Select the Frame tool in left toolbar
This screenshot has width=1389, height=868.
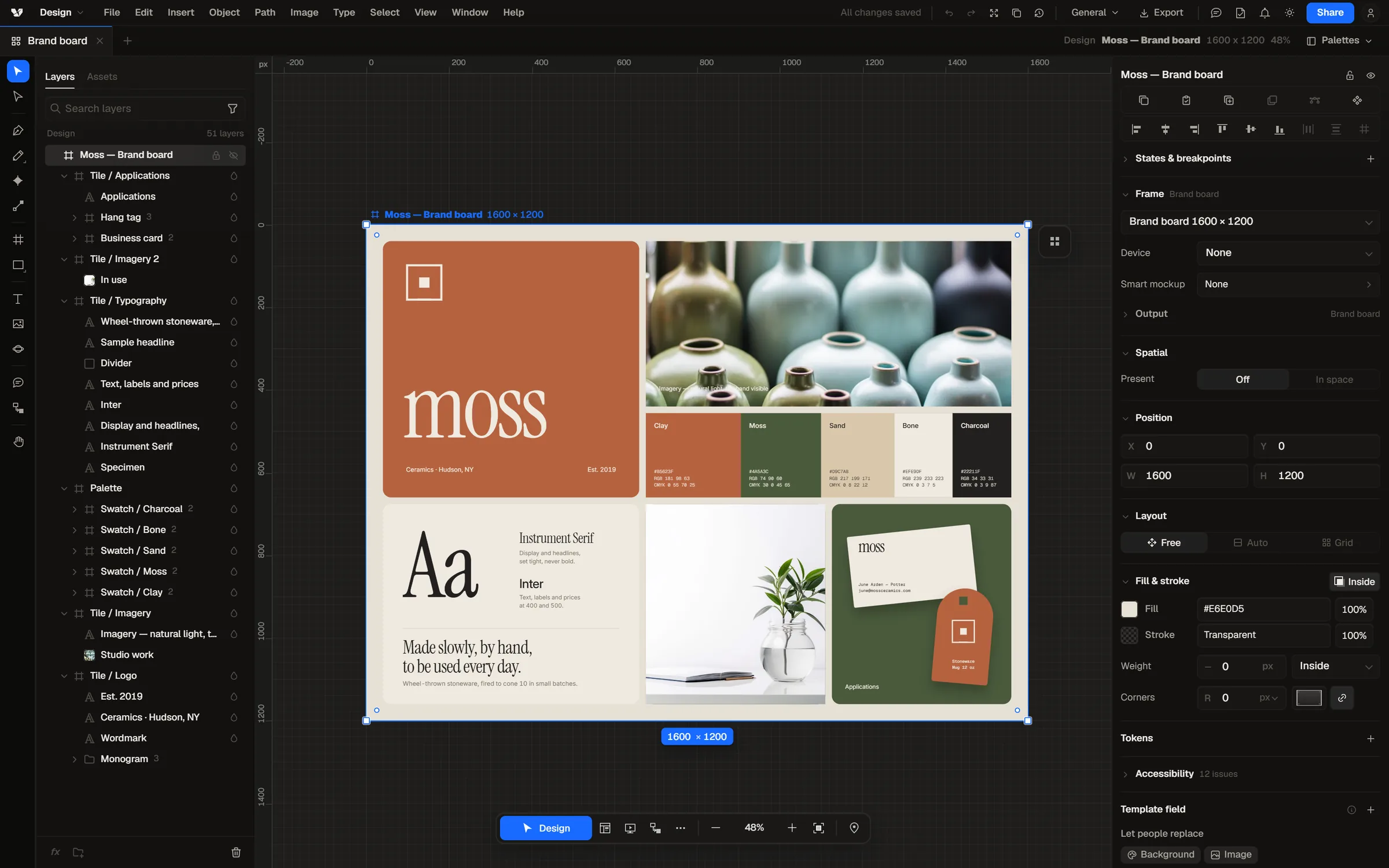(18, 240)
